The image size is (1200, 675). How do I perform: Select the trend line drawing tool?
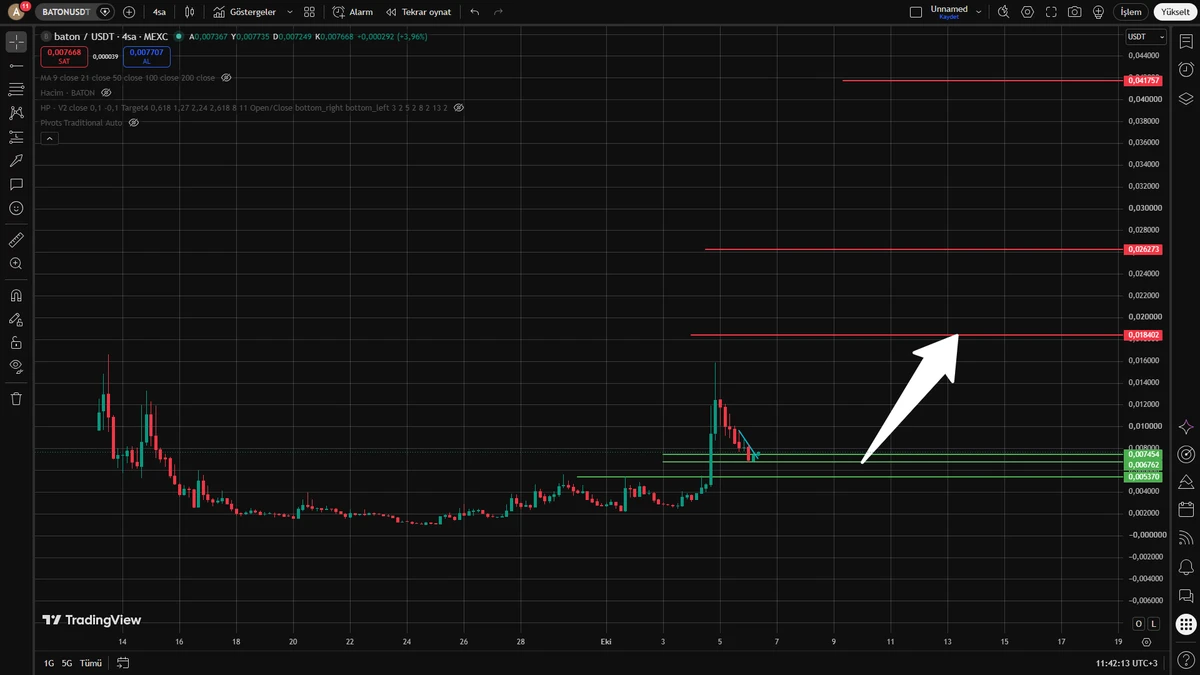tap(16, 66)
